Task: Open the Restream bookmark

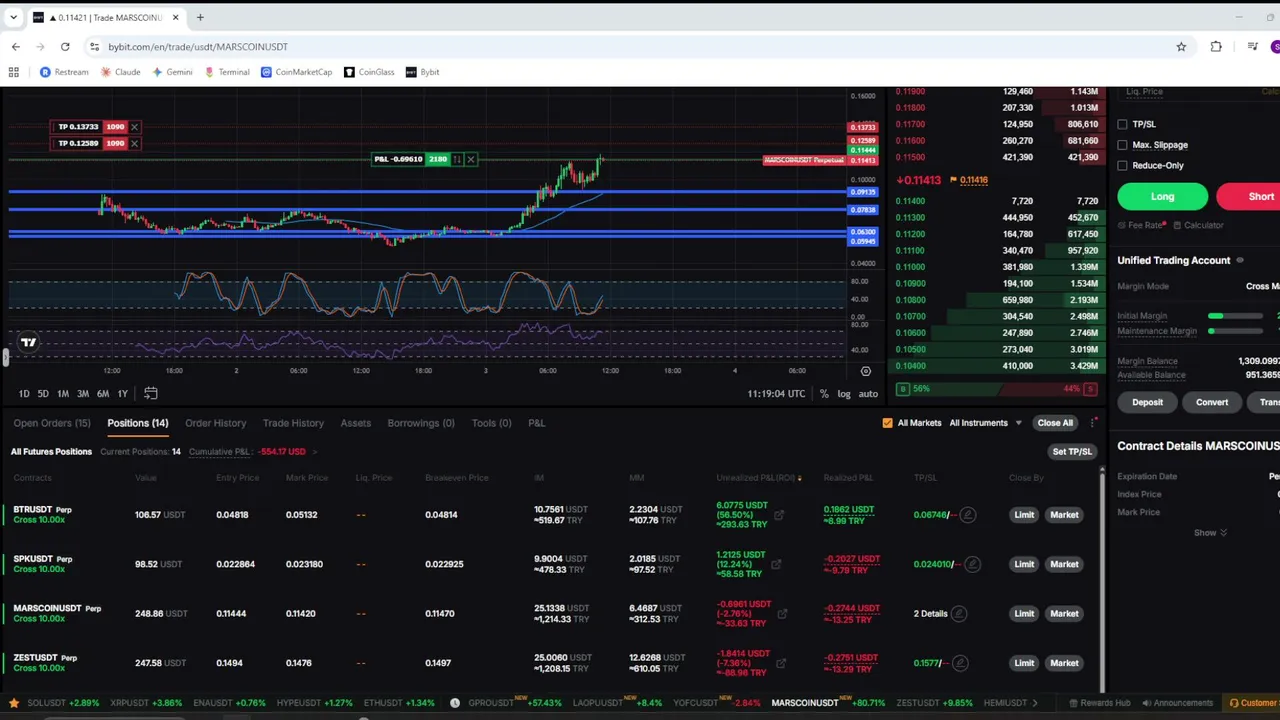Action: [64, 72]
